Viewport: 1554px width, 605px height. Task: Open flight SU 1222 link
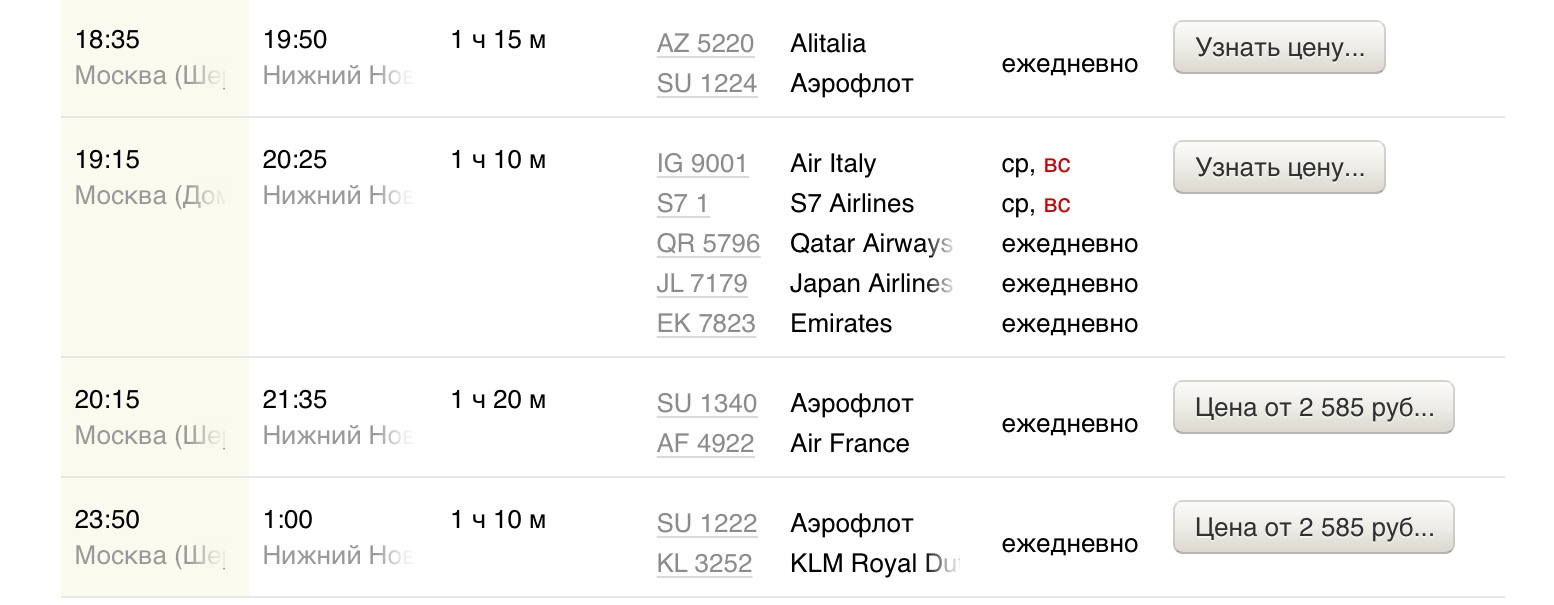(x=706, y=524)
